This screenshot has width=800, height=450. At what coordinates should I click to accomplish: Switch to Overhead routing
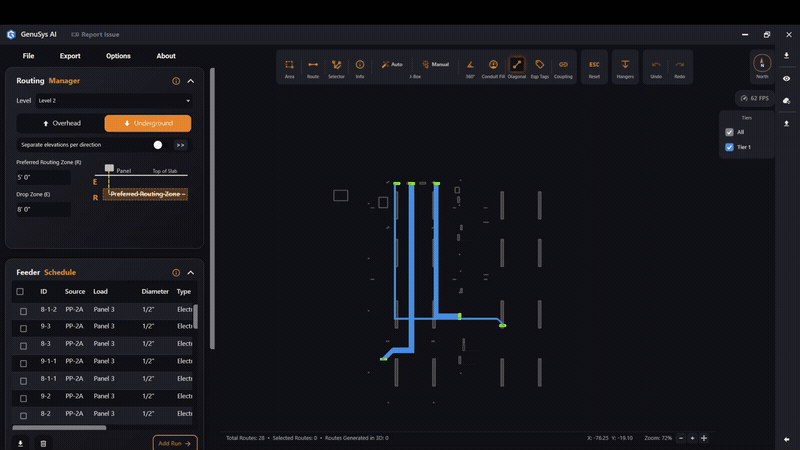click(61, 123)
